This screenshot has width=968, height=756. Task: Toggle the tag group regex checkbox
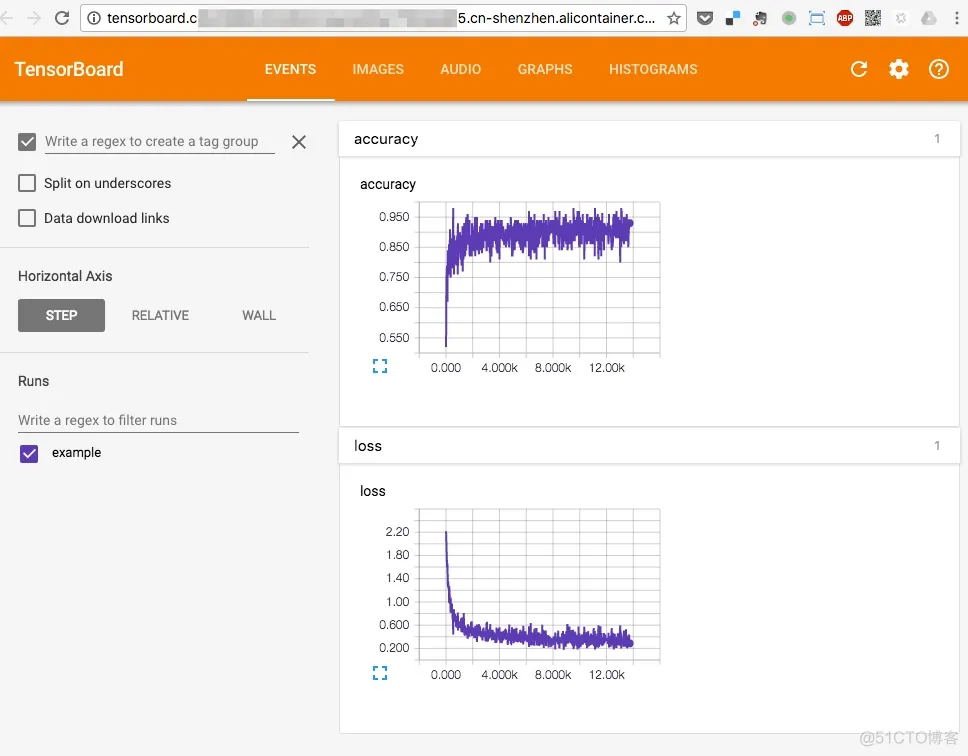coord(27,142)
